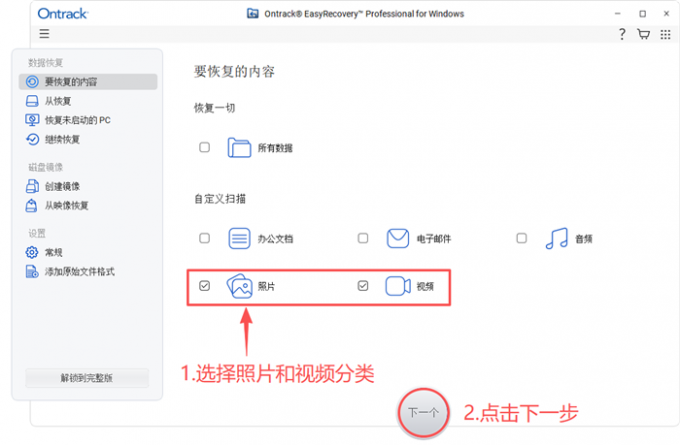
Task: Click the 从恢复 drive icon
Action: 32,101
